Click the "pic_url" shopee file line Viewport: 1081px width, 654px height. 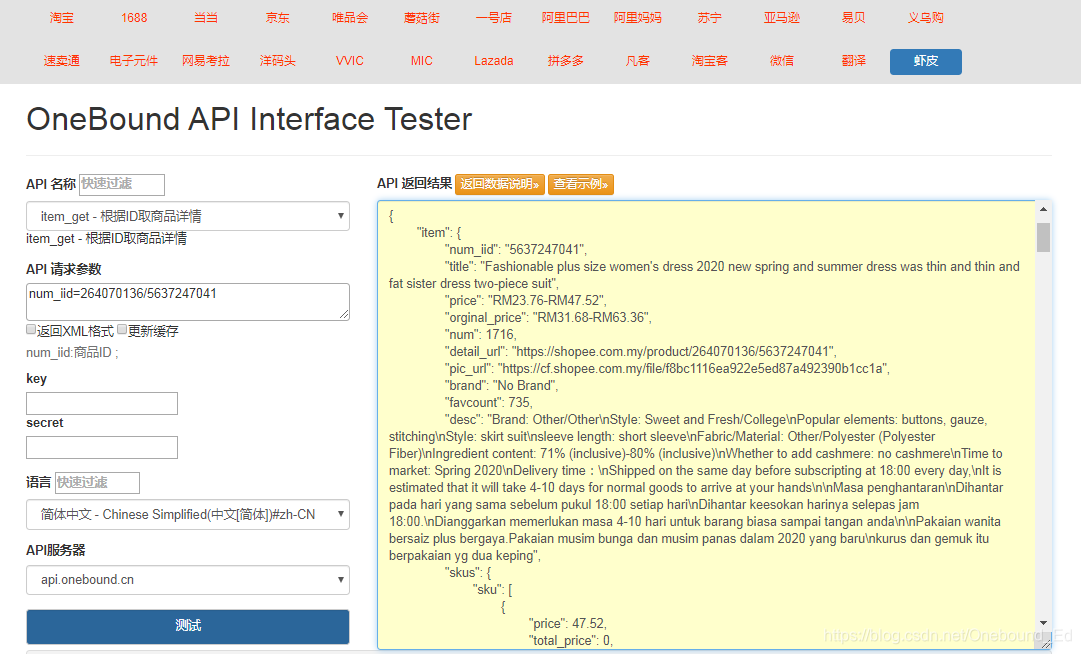point(667,369)
